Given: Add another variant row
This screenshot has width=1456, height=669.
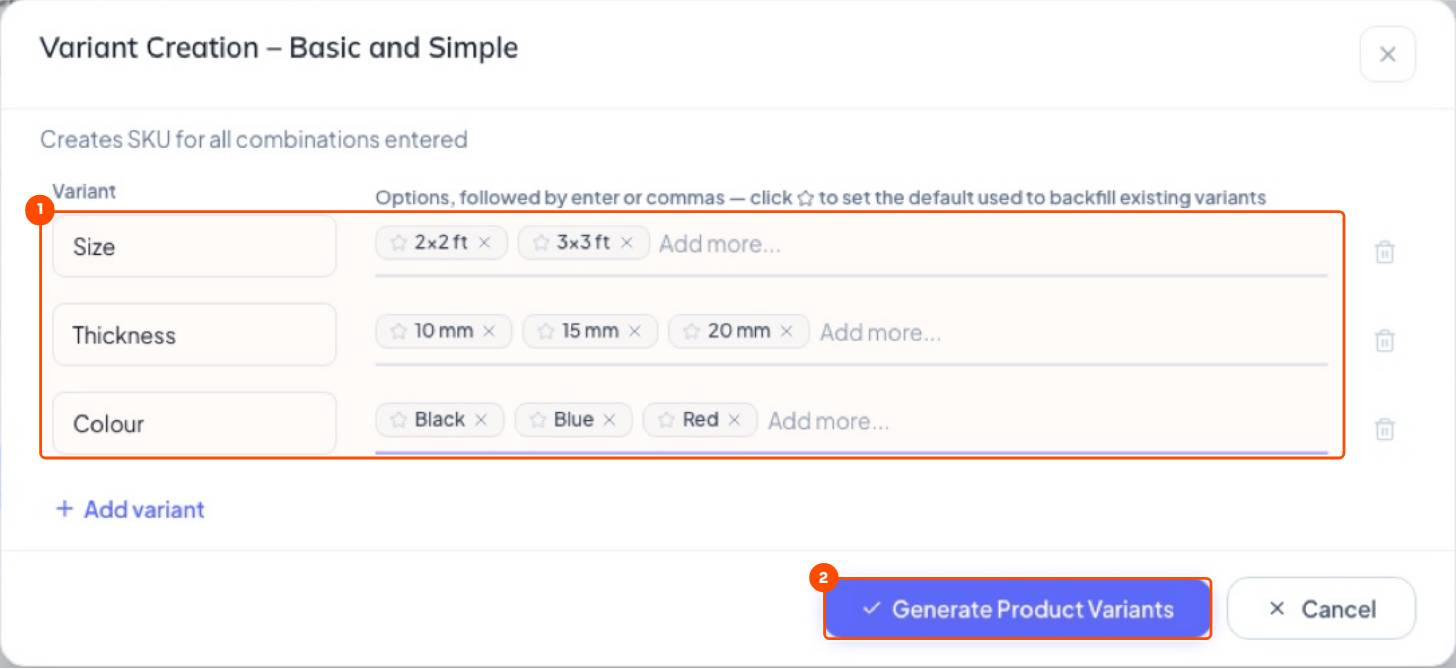Looking at the screenshot, I should (x=130, y=509).
